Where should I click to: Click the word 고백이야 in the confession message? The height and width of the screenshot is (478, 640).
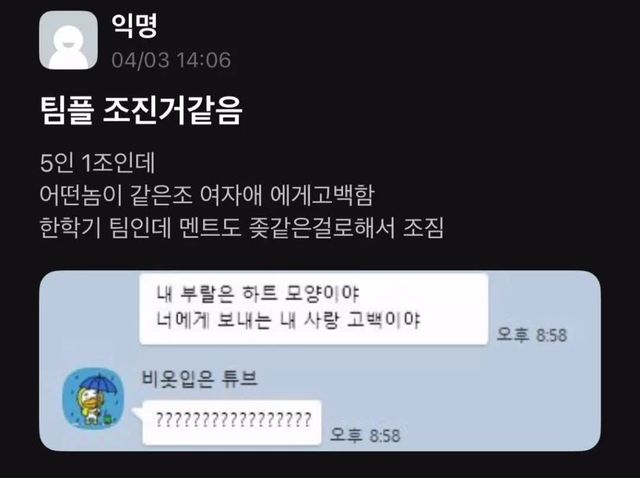(383, 320)
